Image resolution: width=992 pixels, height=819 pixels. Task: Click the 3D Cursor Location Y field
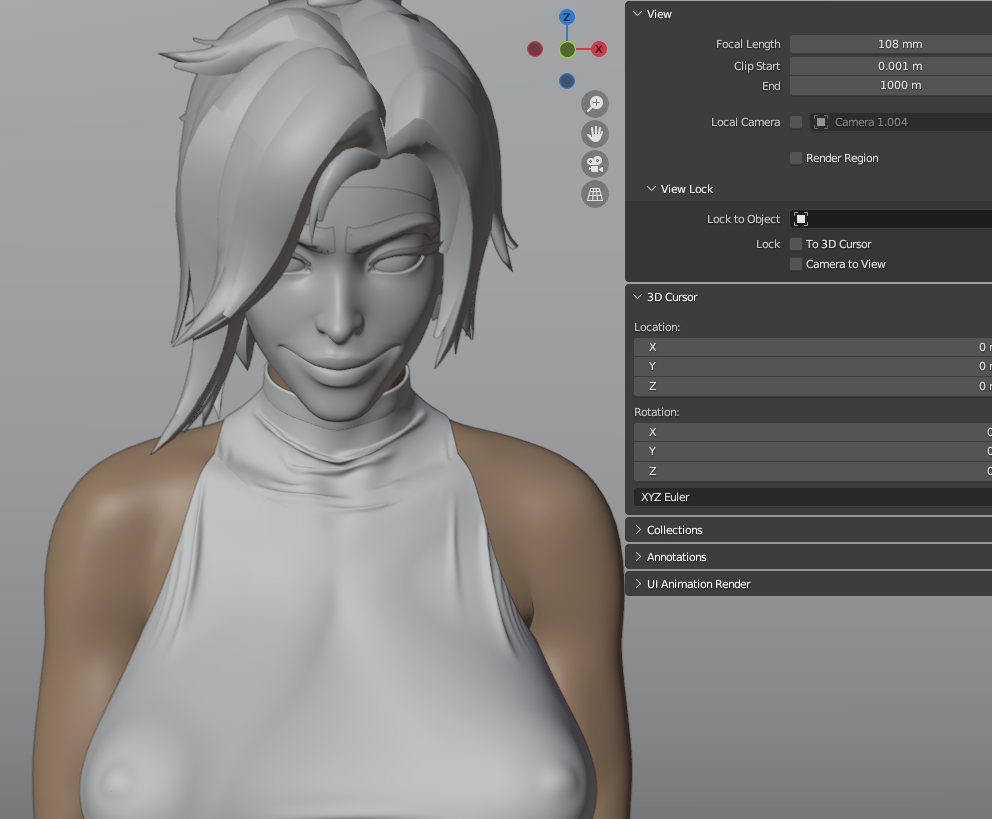[813, 366]
